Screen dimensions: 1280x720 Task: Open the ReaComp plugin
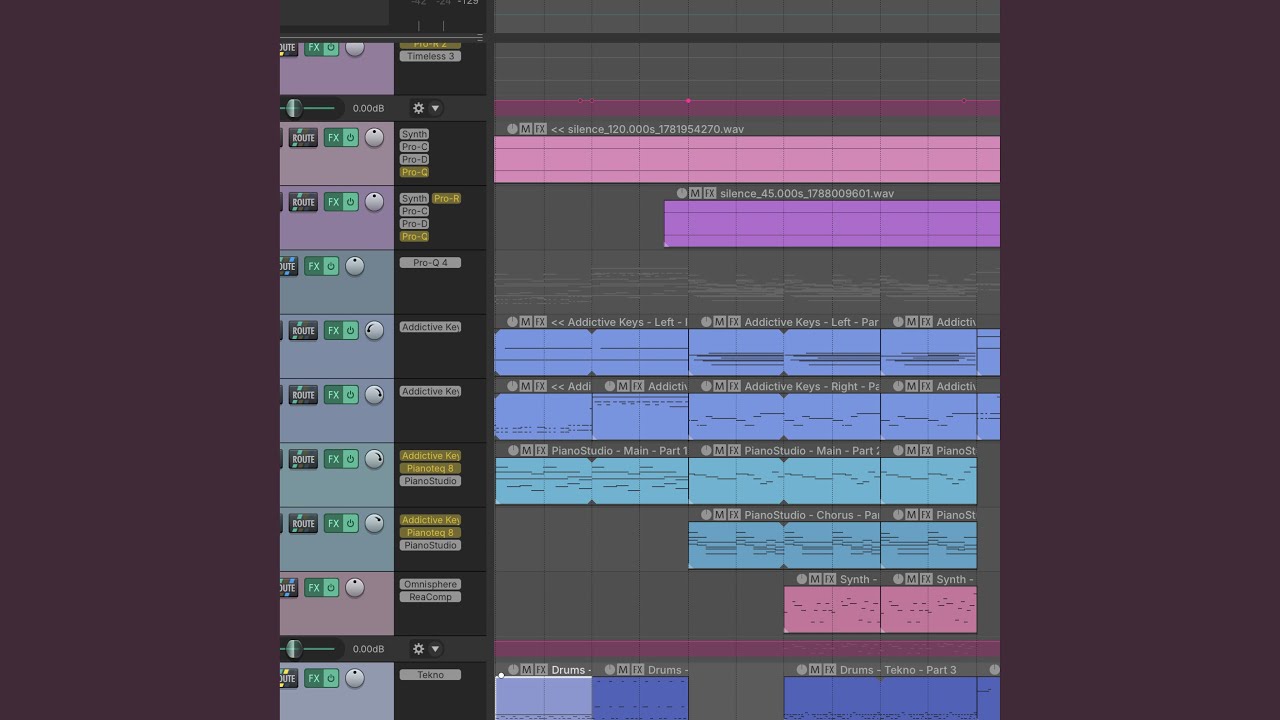point(430,597)
